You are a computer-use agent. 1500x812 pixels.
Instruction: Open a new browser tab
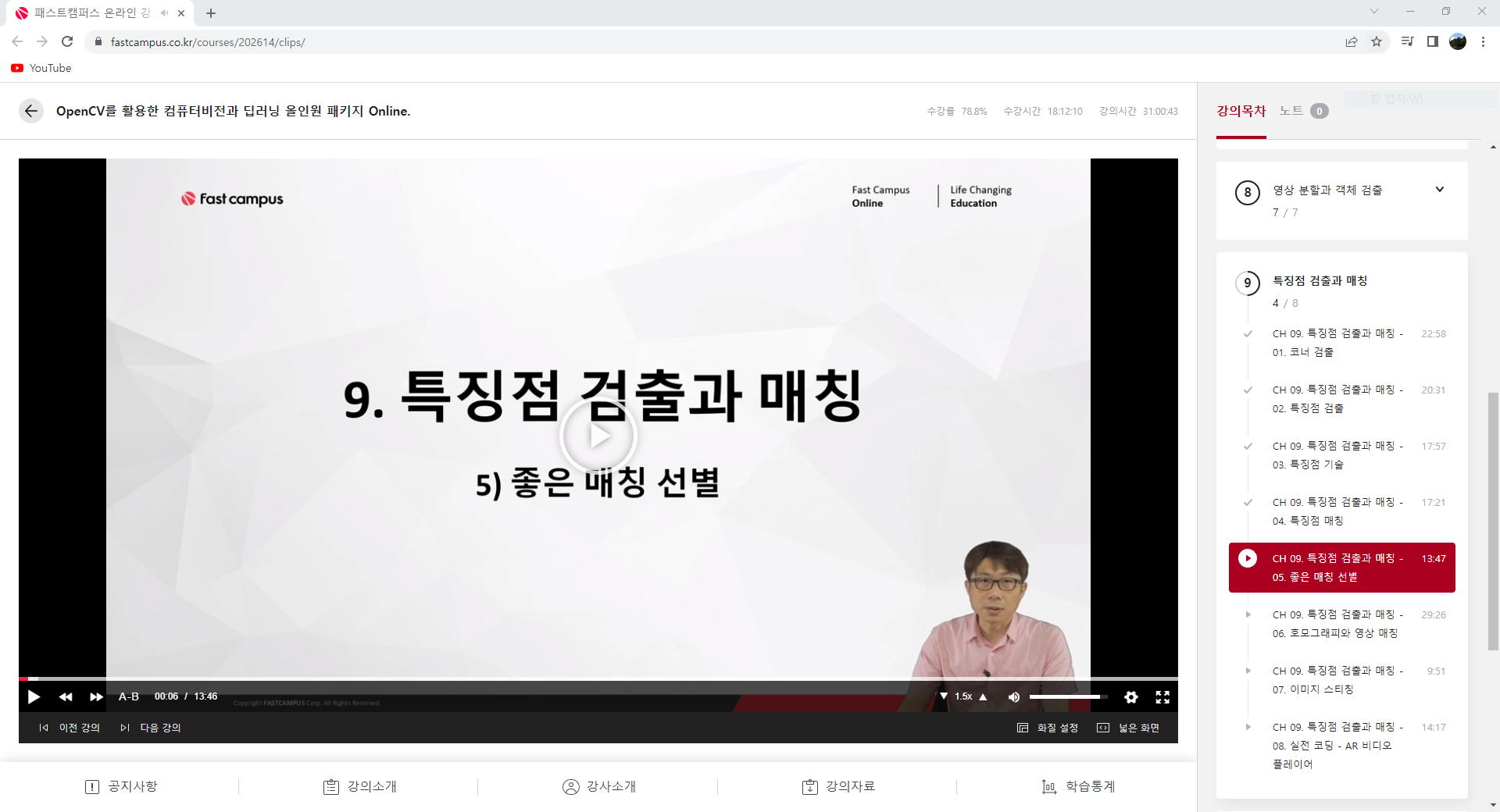click(x=211, y=13)
